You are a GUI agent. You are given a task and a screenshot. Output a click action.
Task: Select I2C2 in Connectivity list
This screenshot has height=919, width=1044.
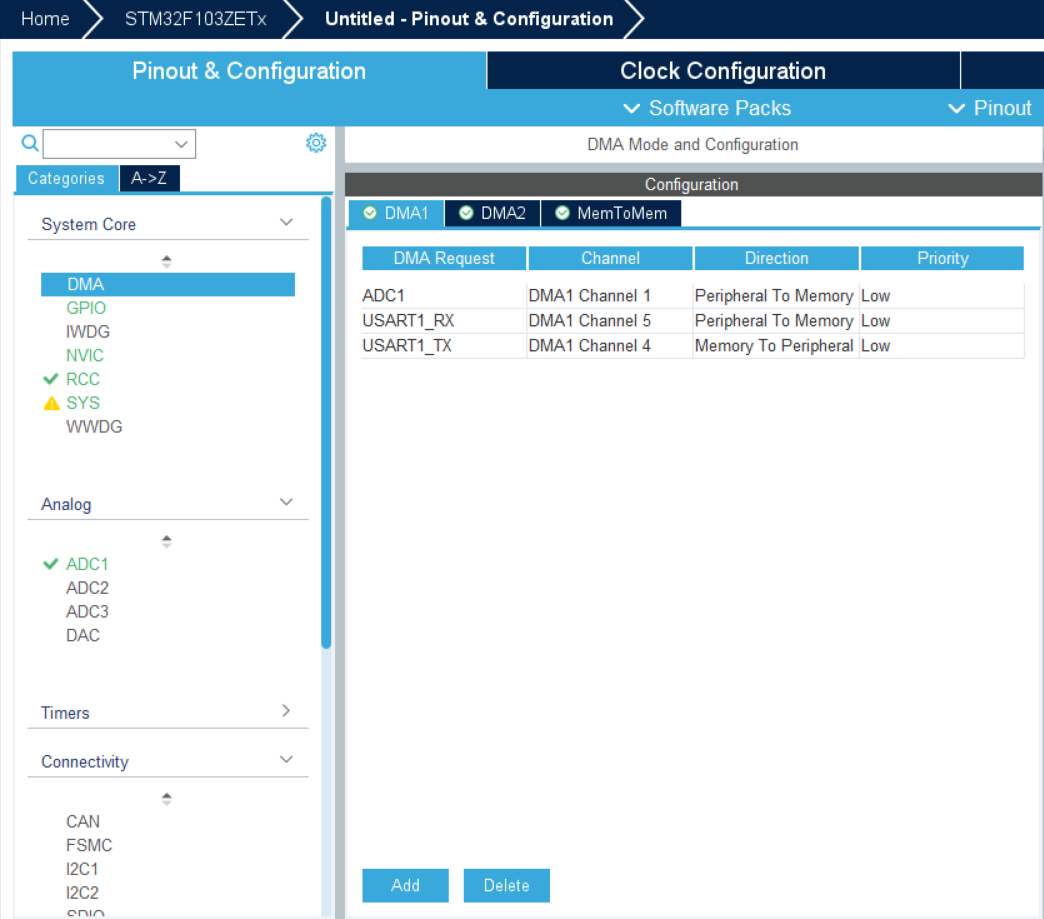click(x=82, y=893)
